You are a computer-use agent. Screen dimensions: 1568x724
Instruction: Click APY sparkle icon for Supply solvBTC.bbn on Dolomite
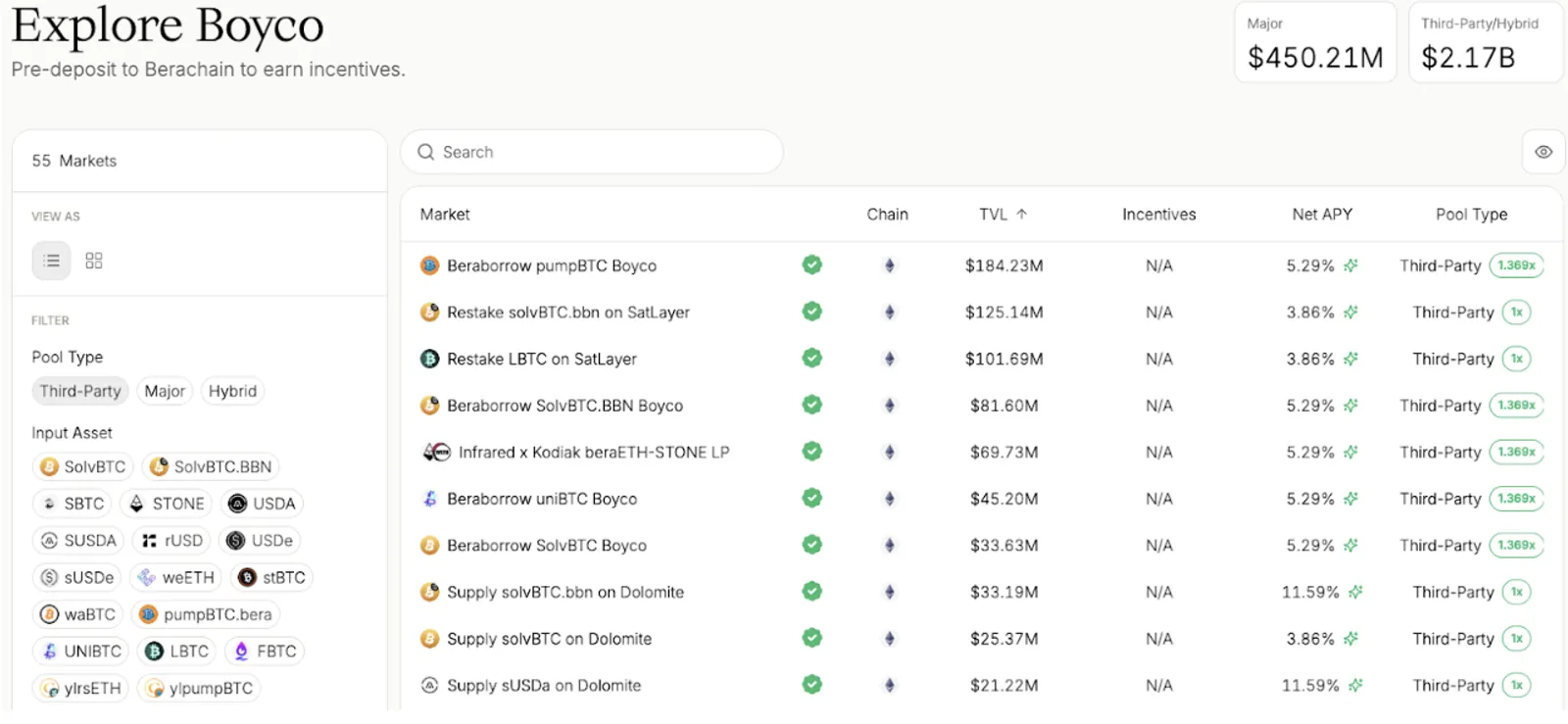point(1356,593)
